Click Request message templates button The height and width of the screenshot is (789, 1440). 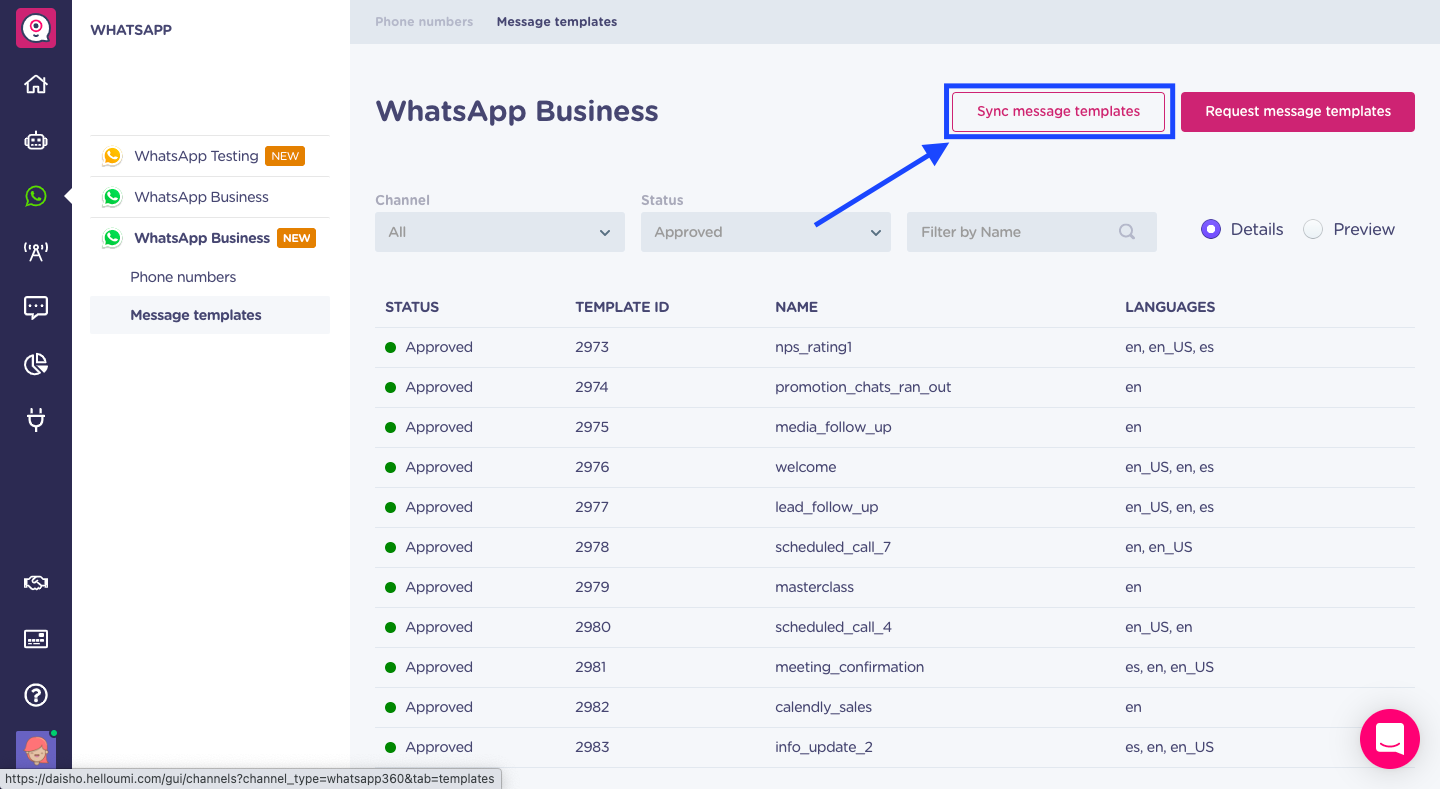coord(1298,111)
